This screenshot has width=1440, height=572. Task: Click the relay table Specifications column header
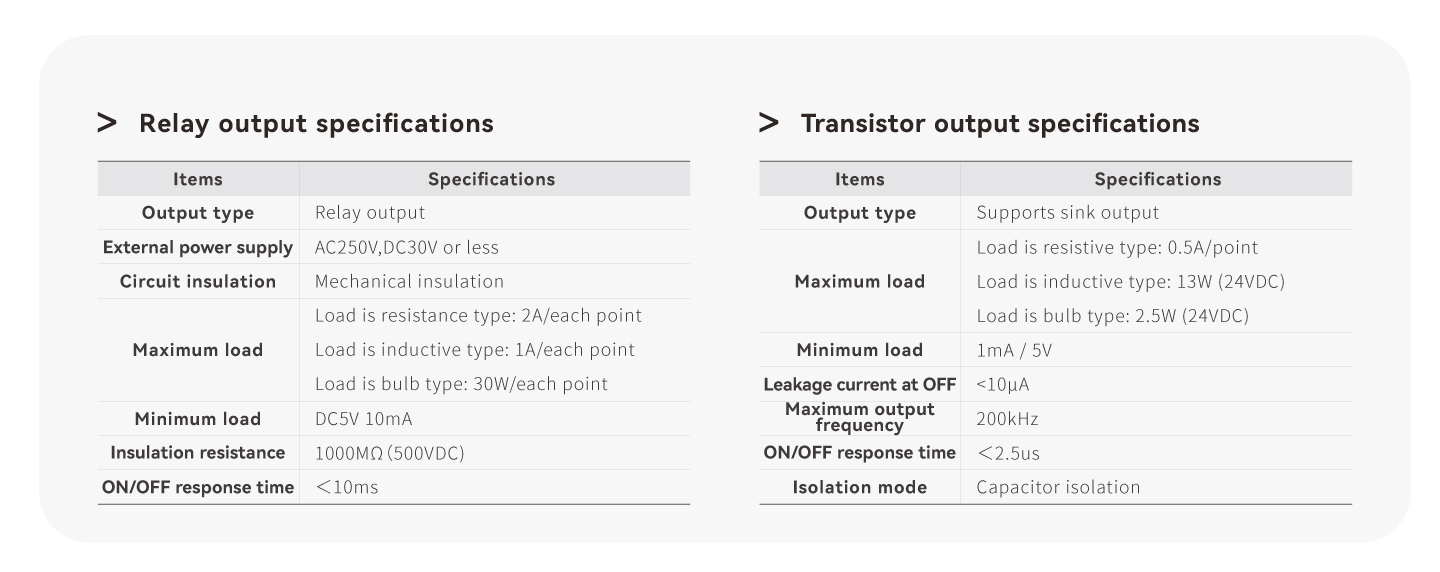pyautogui.click(x=492, y=180)
